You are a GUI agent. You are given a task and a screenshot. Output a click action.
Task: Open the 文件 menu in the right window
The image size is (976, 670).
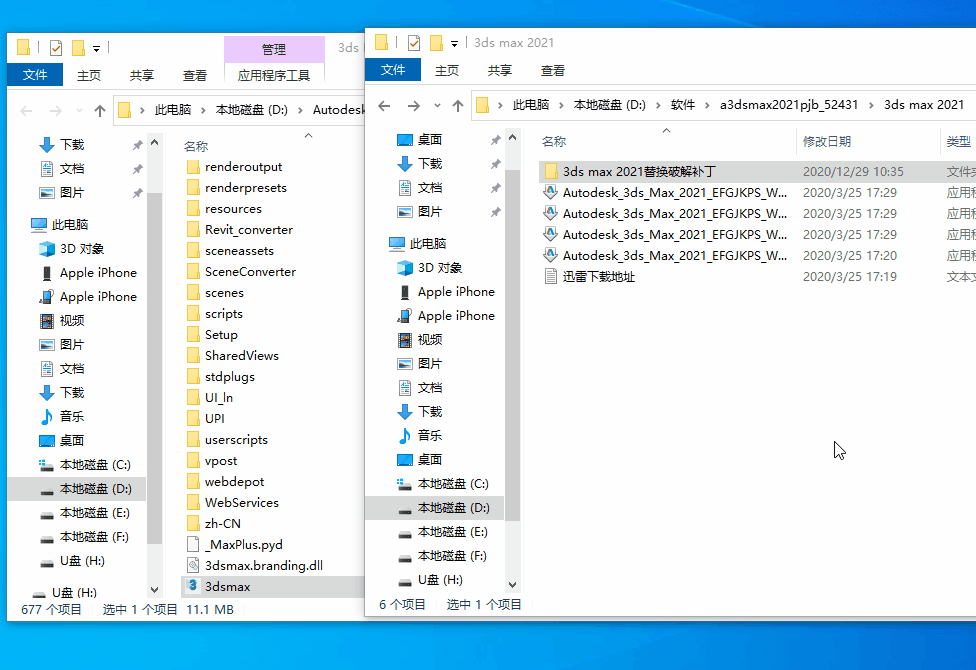pyautogui.click(x=393, y=70)
